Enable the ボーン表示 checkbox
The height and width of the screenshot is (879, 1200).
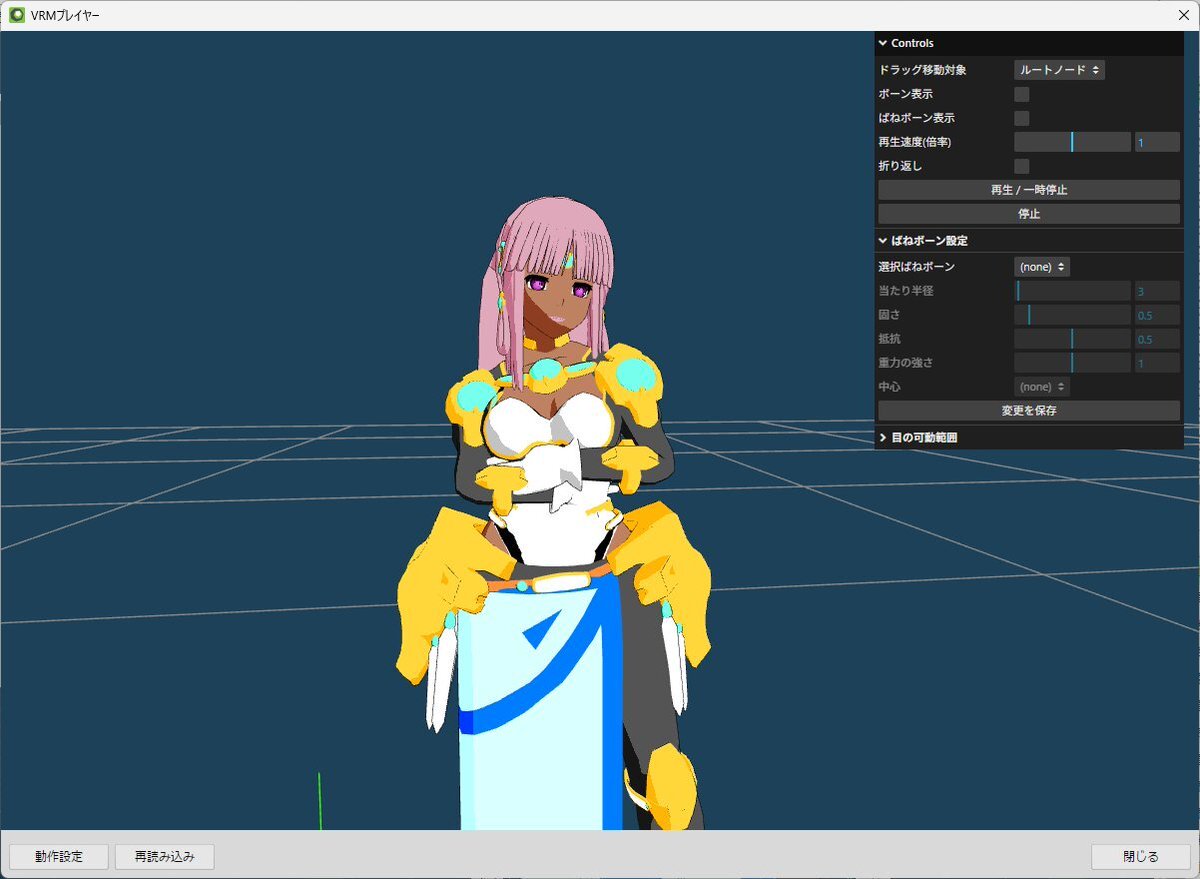coord(1022,94)
